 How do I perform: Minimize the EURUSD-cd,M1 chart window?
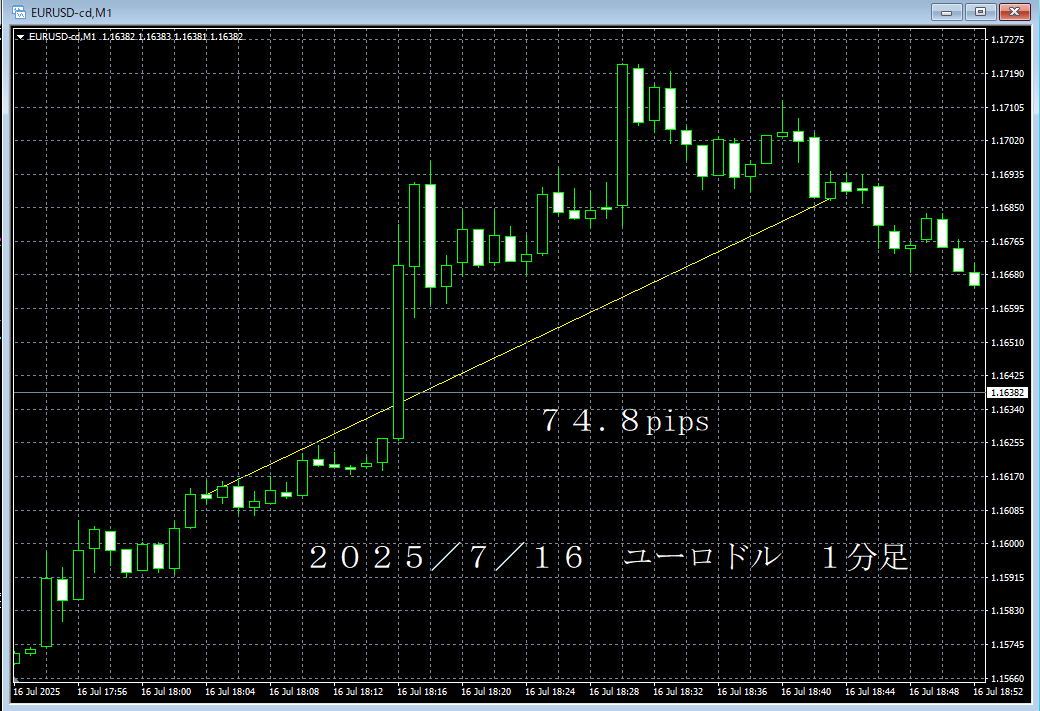point(948,12)
